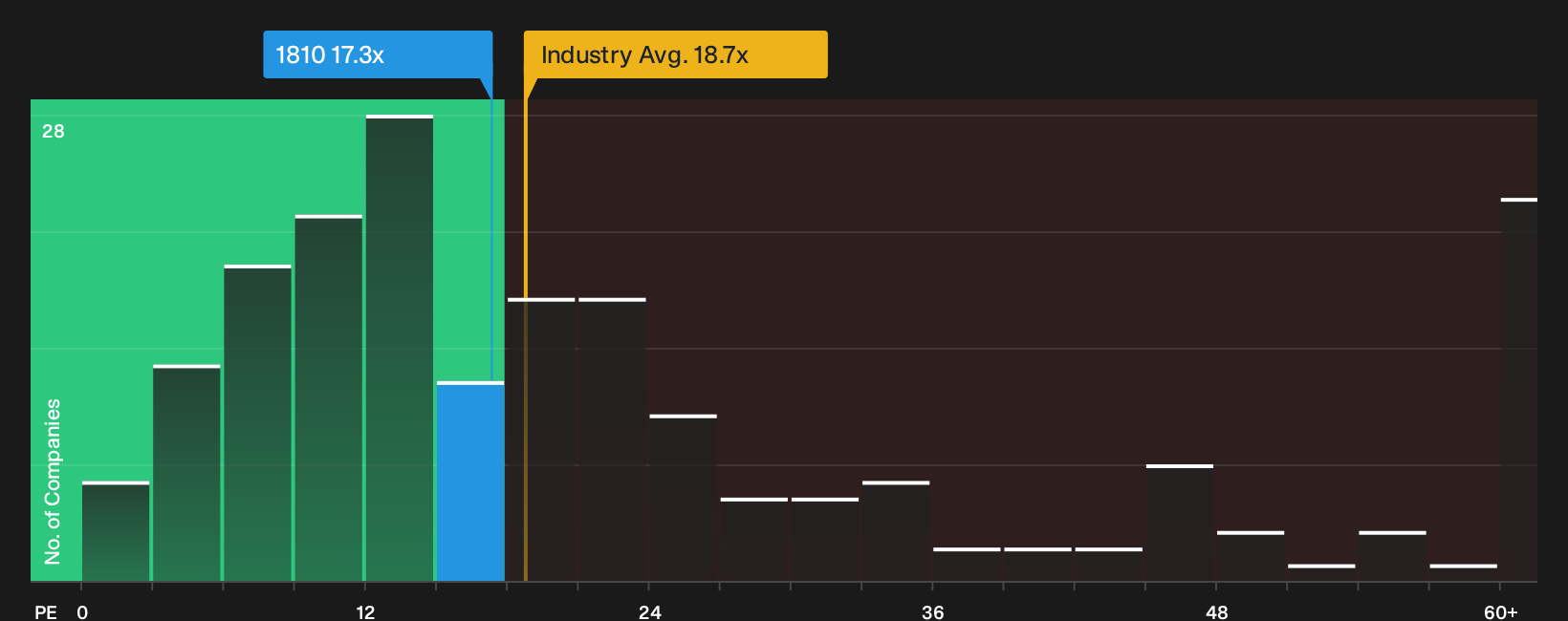Click the dark bar containing the yellow average line

[541, 439]
